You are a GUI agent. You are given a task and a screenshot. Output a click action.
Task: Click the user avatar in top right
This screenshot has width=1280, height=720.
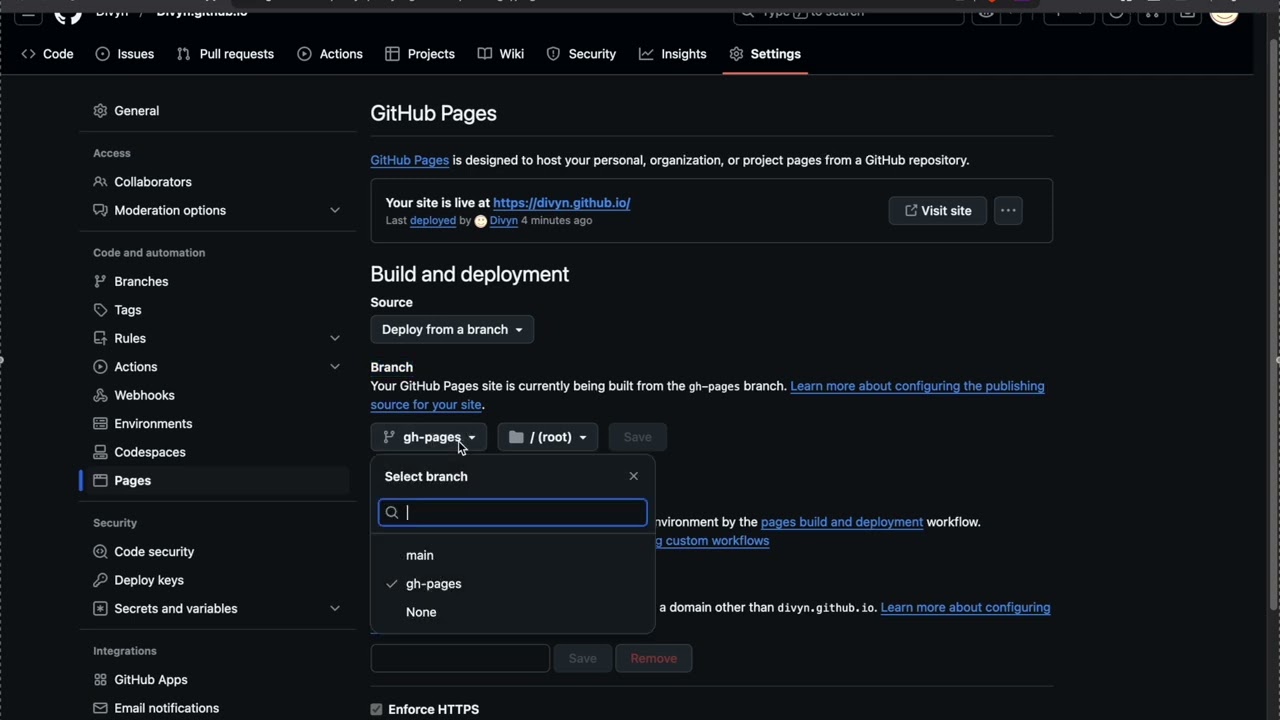point(1224,14)
